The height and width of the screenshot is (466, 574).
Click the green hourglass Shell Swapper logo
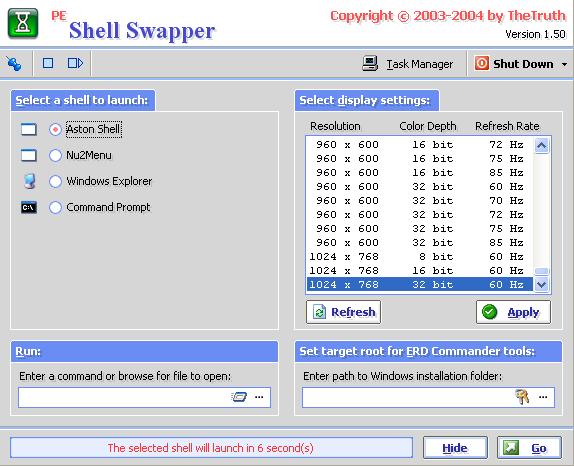click(x=23, y=23)
